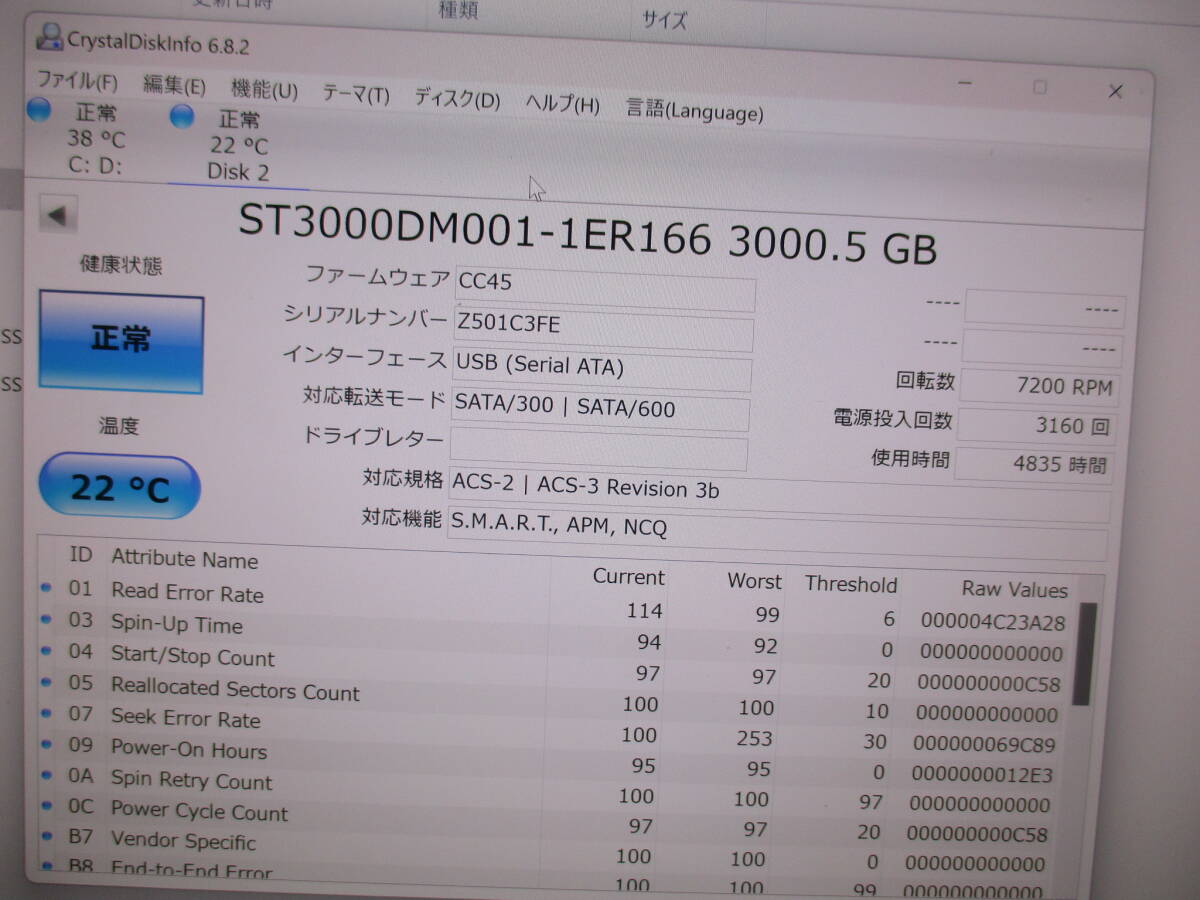
Task: Click the status dot for Start/Stop Count
Action: click(x=46, y=650)
